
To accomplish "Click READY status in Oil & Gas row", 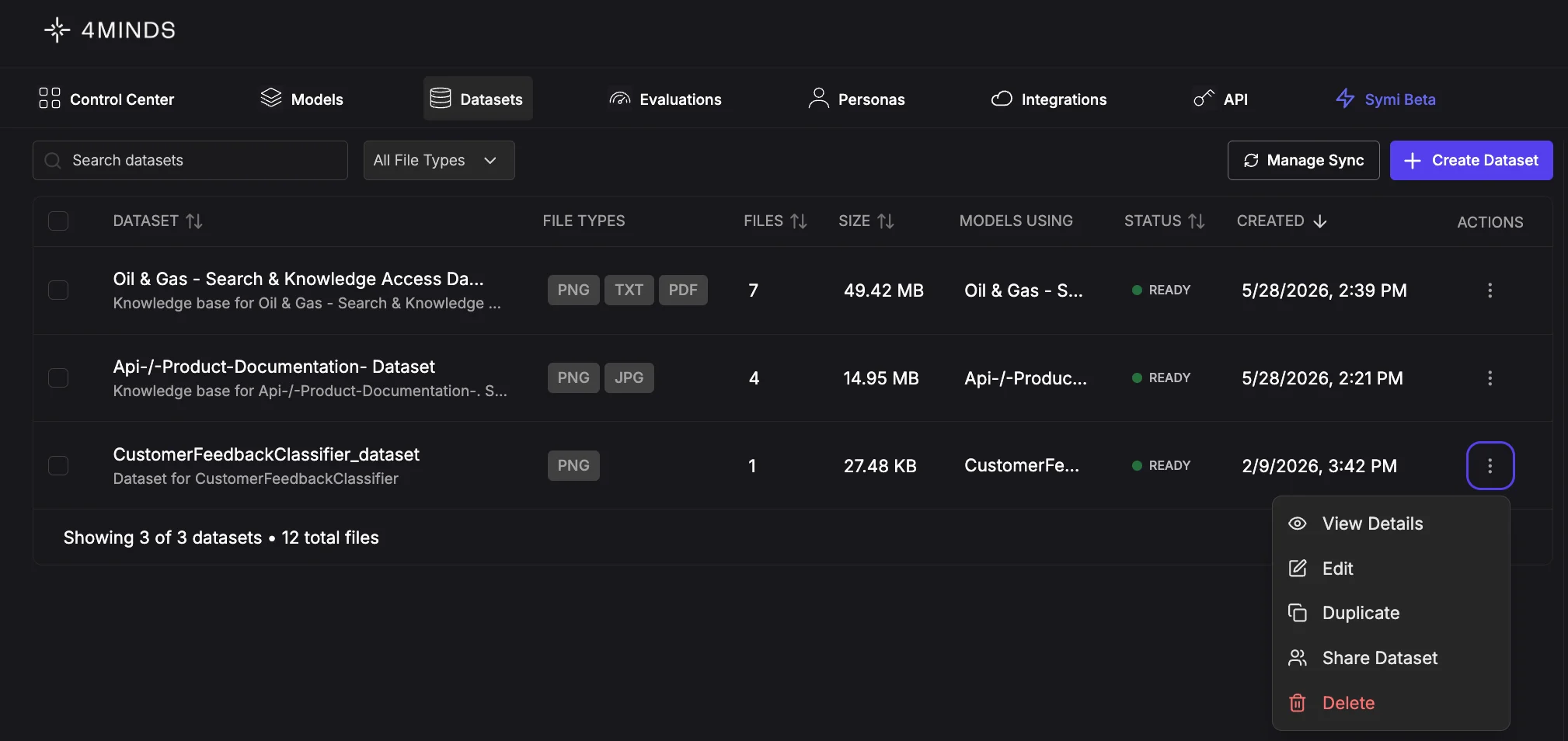I will pyautogui.click(x=1161, y=290).
